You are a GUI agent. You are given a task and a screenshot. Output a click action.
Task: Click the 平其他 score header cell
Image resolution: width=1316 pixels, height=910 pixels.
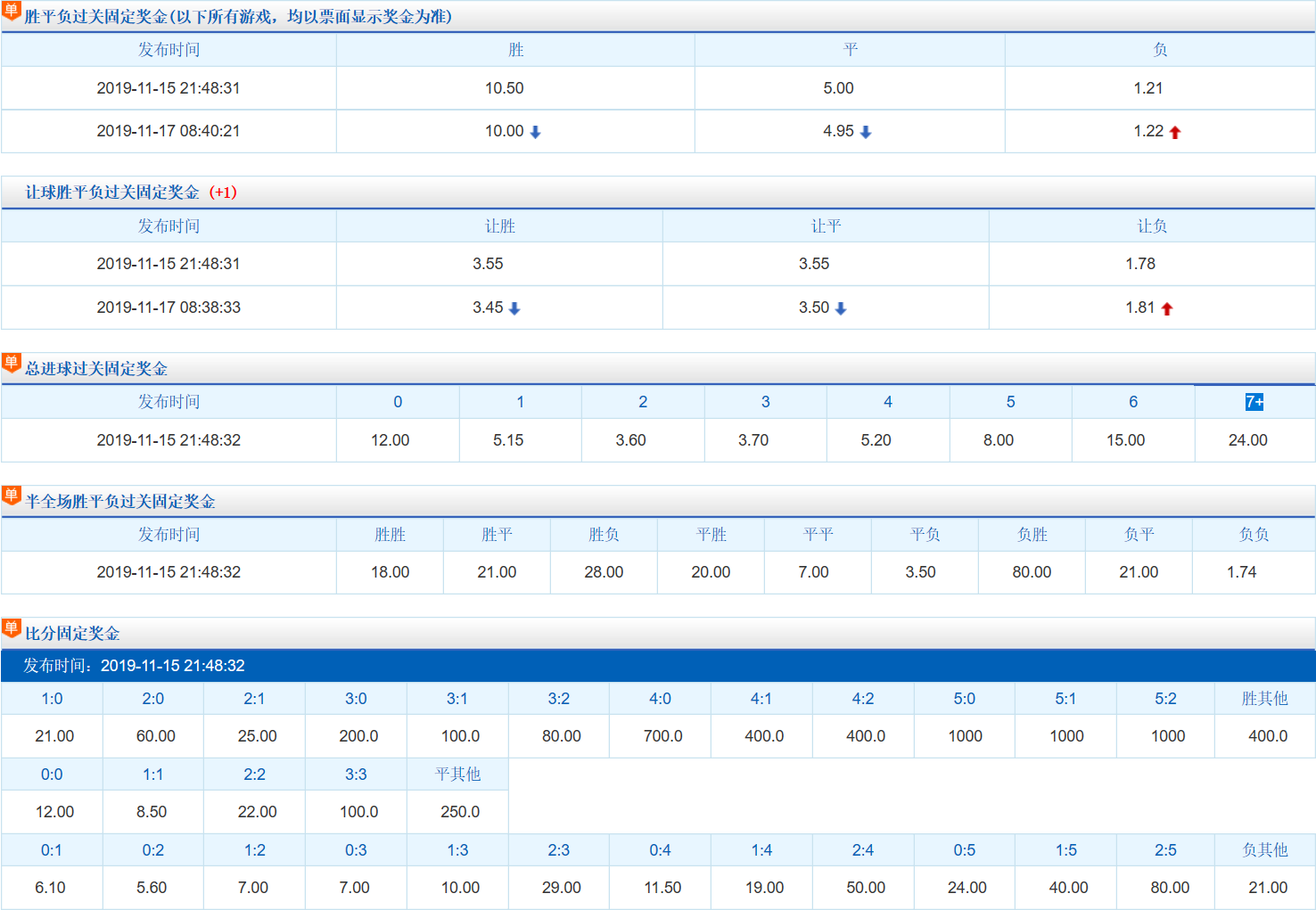(x=457, y=775)
